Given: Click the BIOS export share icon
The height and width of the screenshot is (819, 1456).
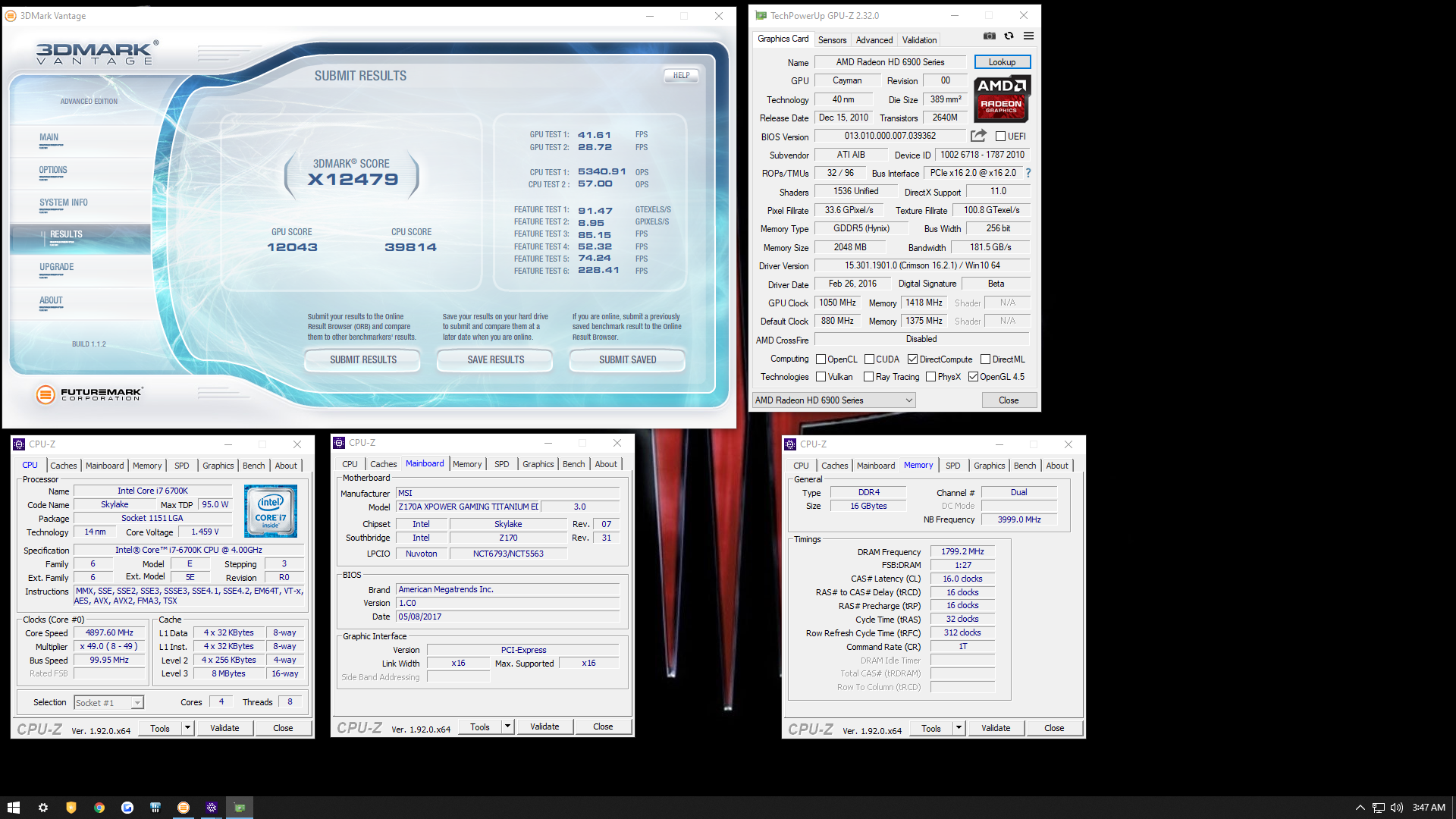Looking at the screenshot, I should (x=978, y=136).
